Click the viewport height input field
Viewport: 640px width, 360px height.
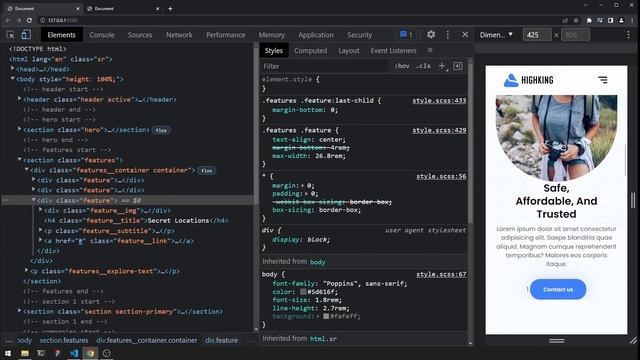[x=575, y=35]
